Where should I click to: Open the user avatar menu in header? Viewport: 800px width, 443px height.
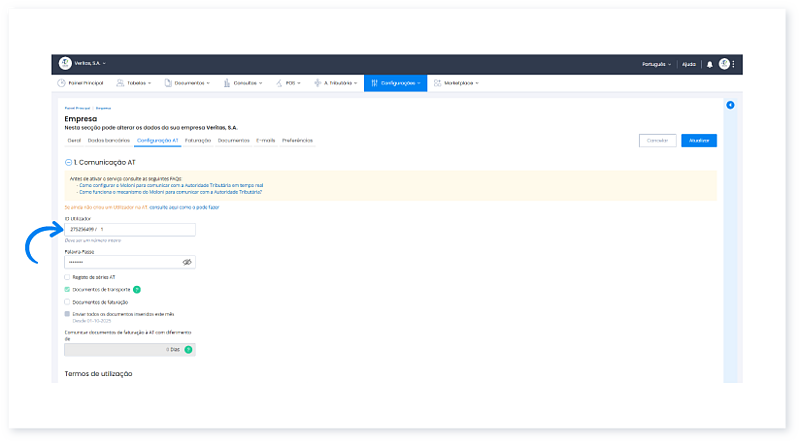tap(724, 64)
